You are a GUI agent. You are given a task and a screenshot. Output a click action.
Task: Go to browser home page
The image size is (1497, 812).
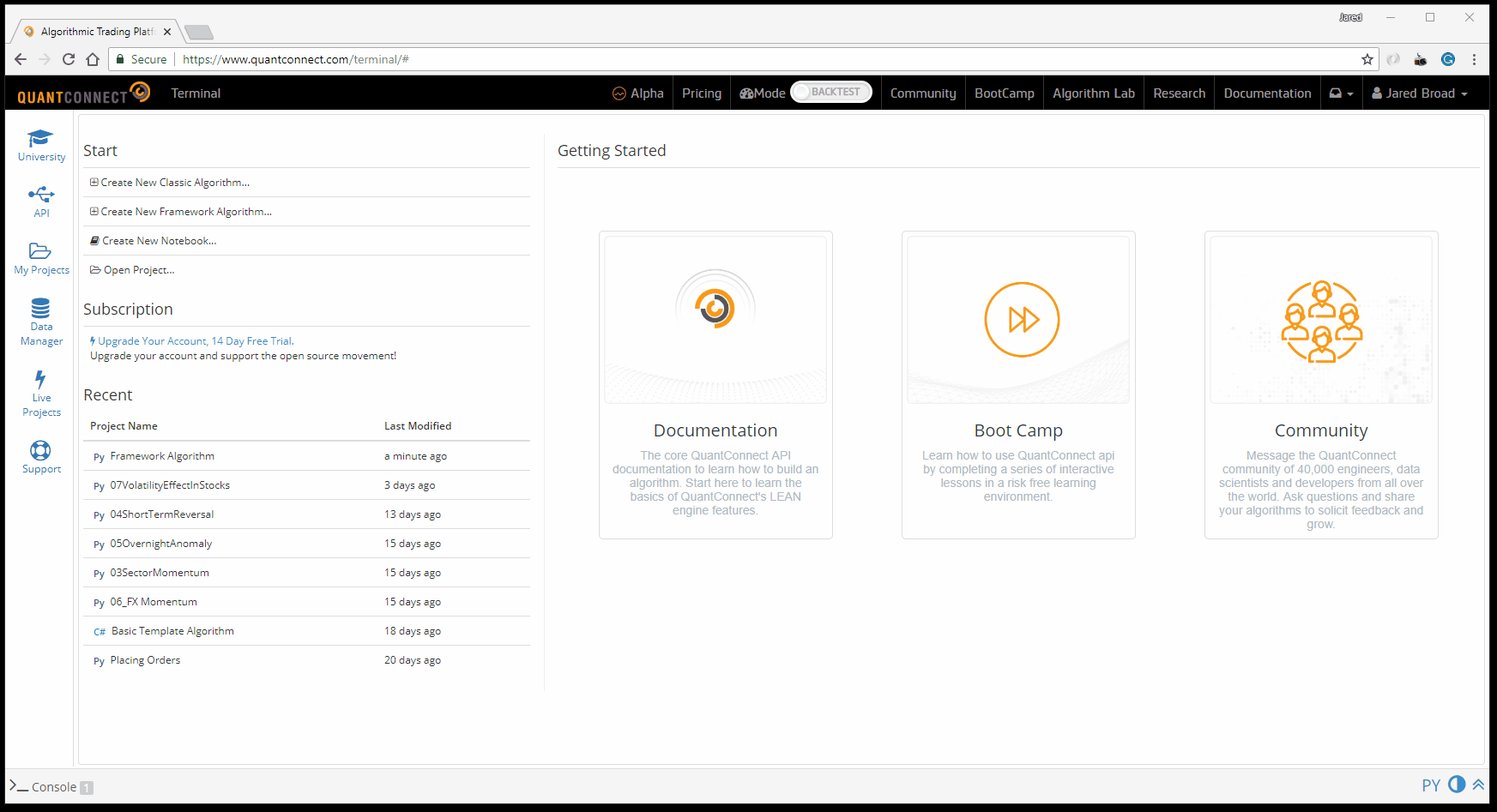(93, 59)
